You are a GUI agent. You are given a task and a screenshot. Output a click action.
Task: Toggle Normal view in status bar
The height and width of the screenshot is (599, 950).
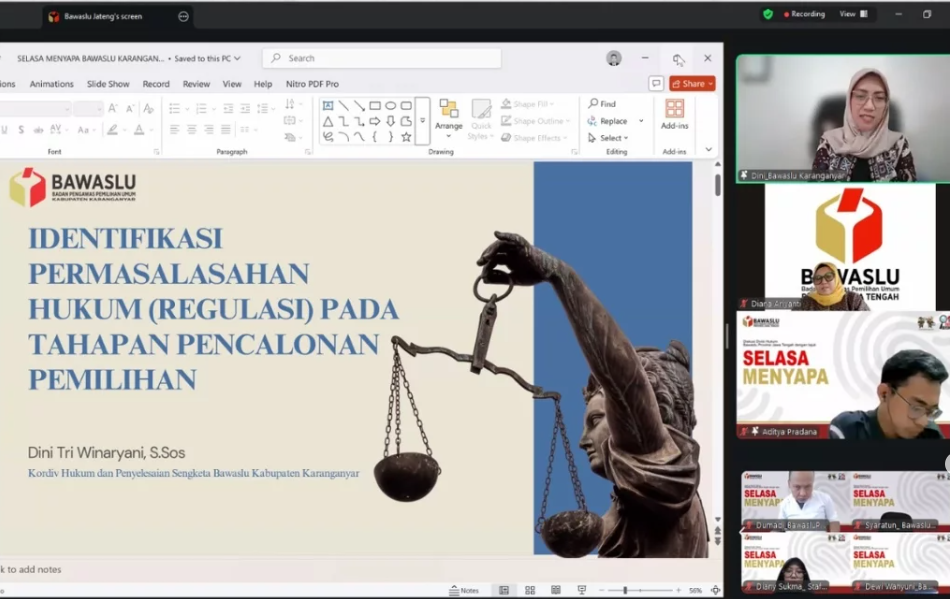pyautogui.click(x=504, y=590)
